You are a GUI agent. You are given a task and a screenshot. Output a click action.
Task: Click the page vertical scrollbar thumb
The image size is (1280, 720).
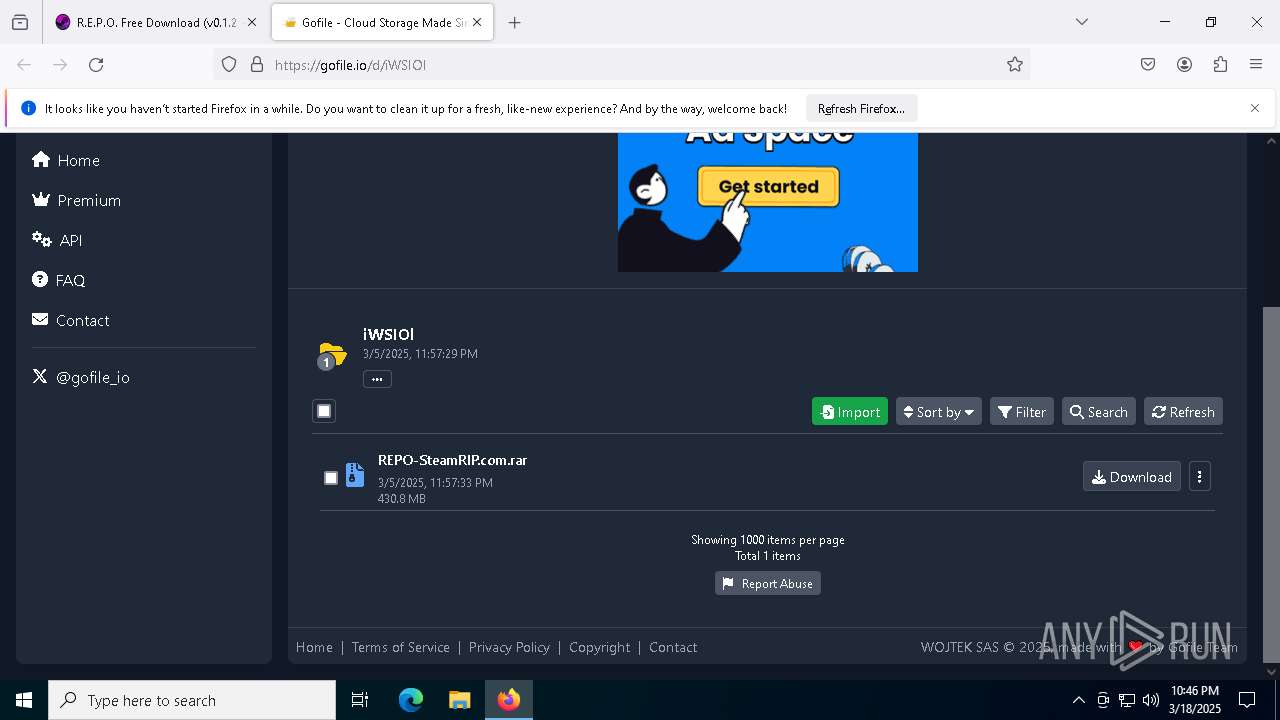click(1271, 484)
